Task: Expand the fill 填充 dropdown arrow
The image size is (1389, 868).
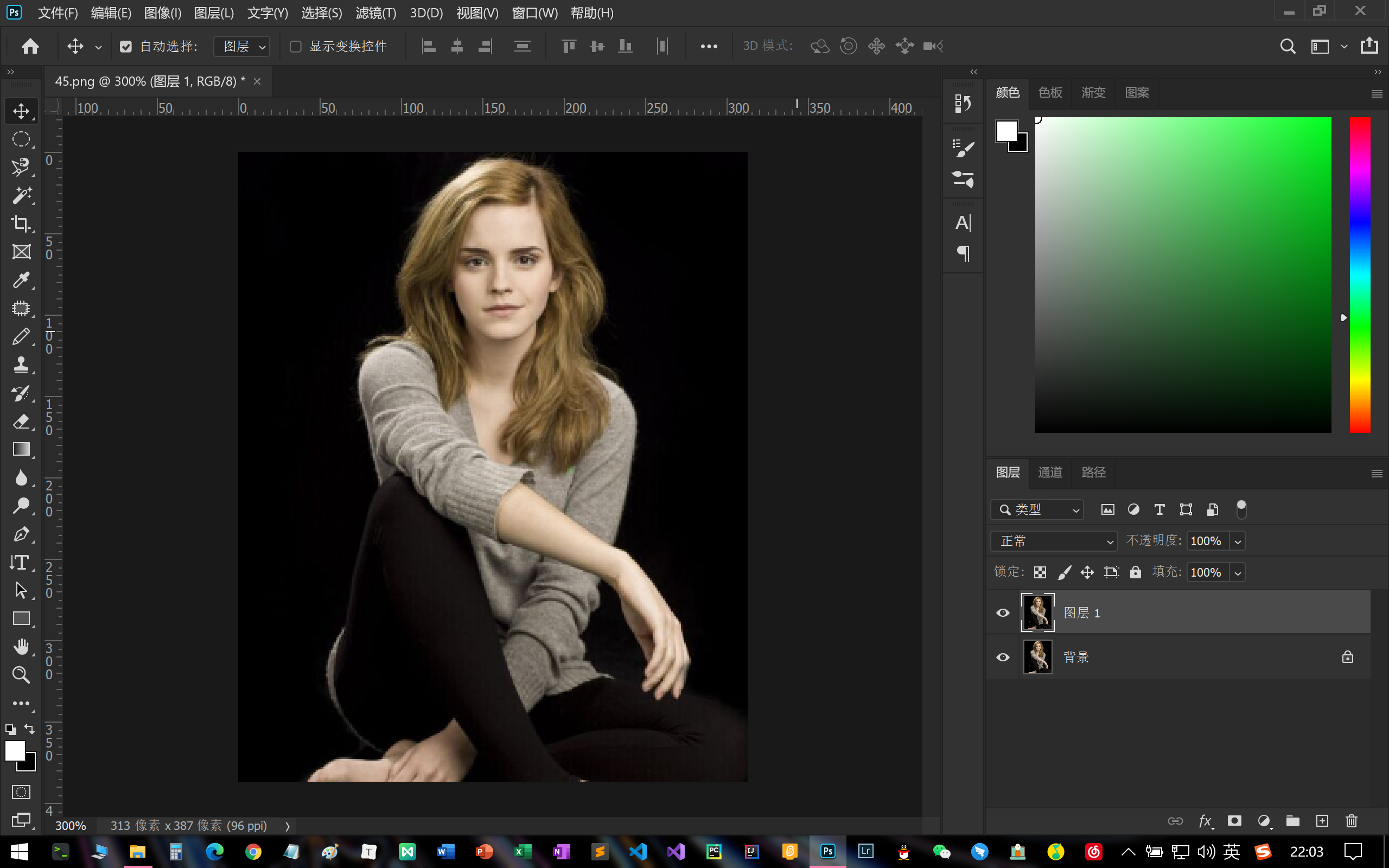Action: tap(1238, 573)
